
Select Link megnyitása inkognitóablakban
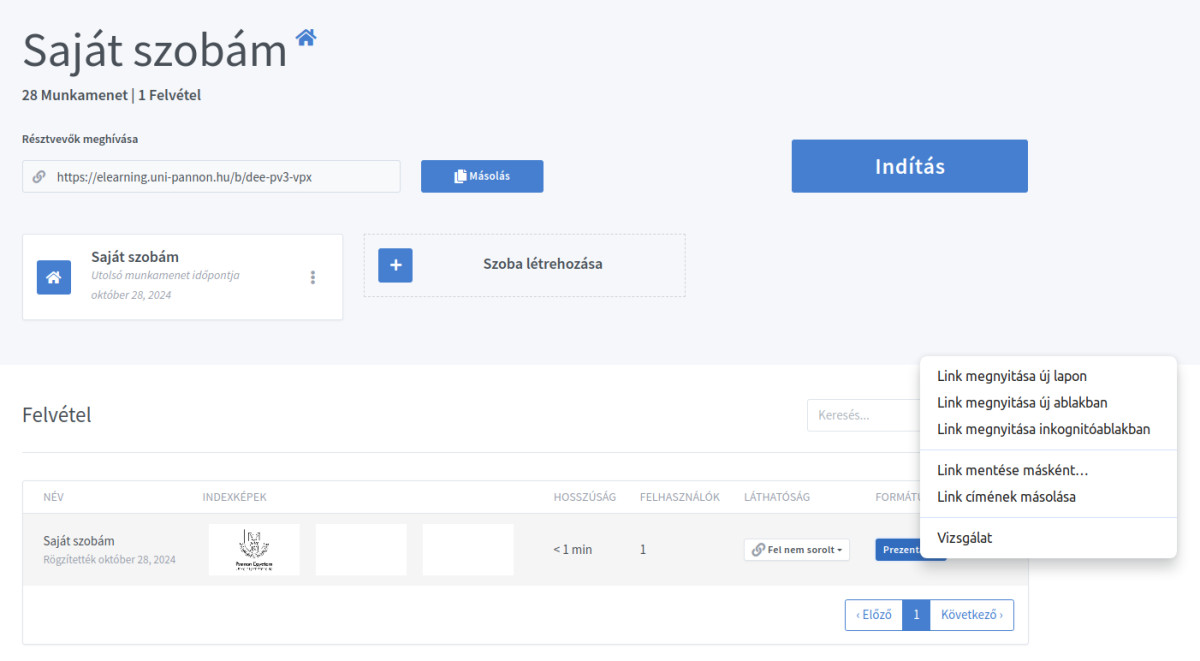pos(1043,429)
